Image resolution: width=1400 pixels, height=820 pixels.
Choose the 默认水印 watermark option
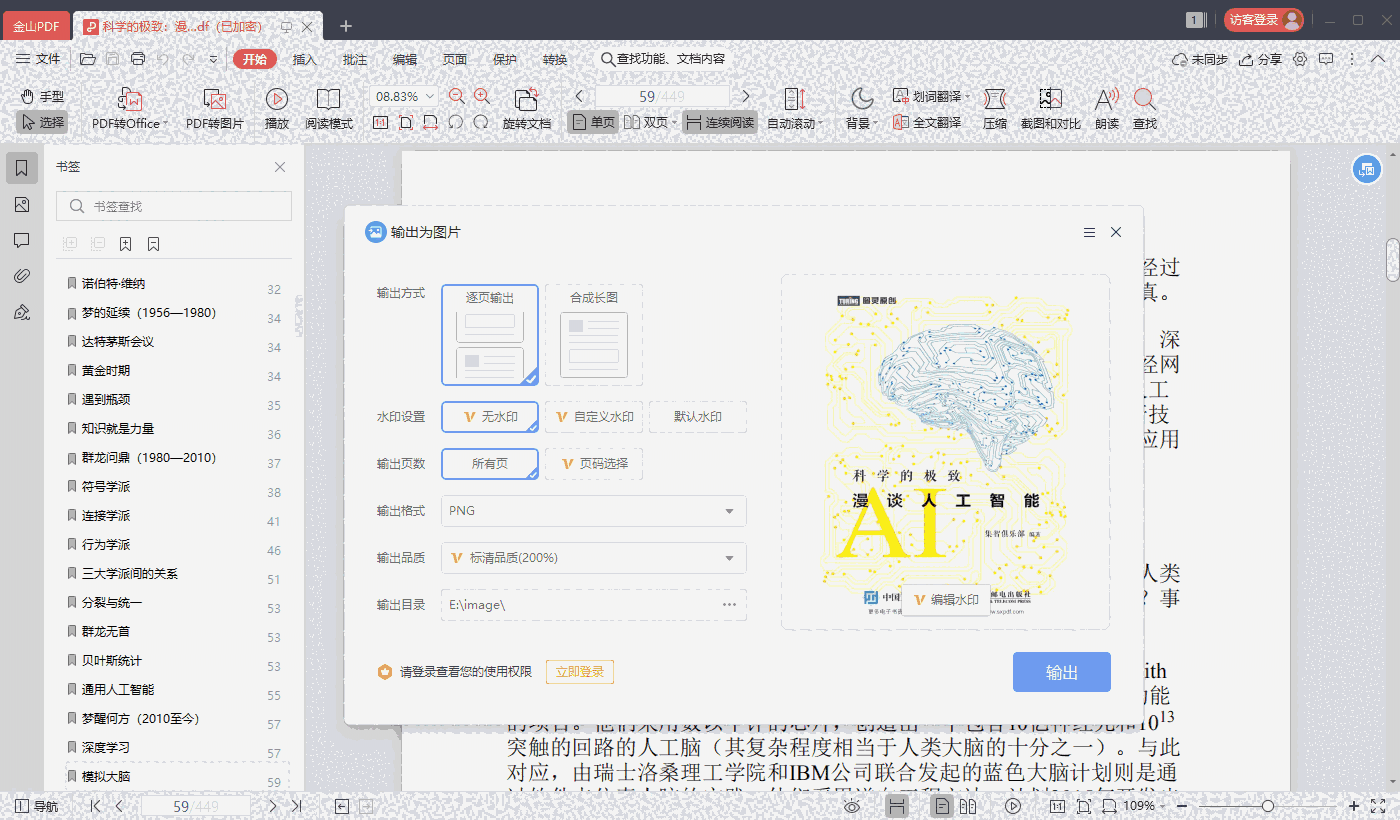pyautogui.click(x=697, y=417)
